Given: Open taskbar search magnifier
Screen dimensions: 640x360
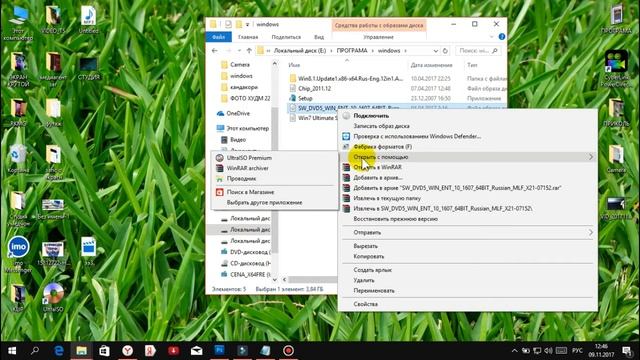Looking at the screenshot, I should pyautogui.click(x=35, y=350).
